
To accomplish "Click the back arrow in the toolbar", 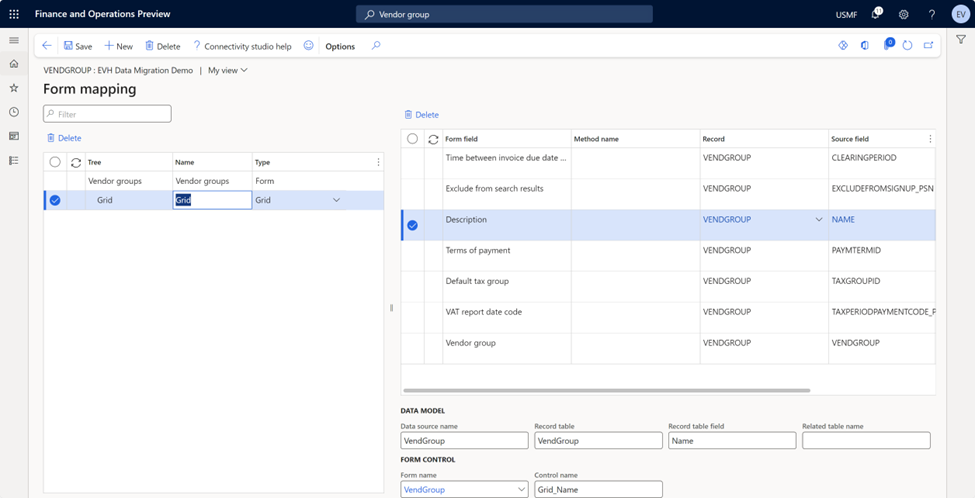I will point(47,46).
